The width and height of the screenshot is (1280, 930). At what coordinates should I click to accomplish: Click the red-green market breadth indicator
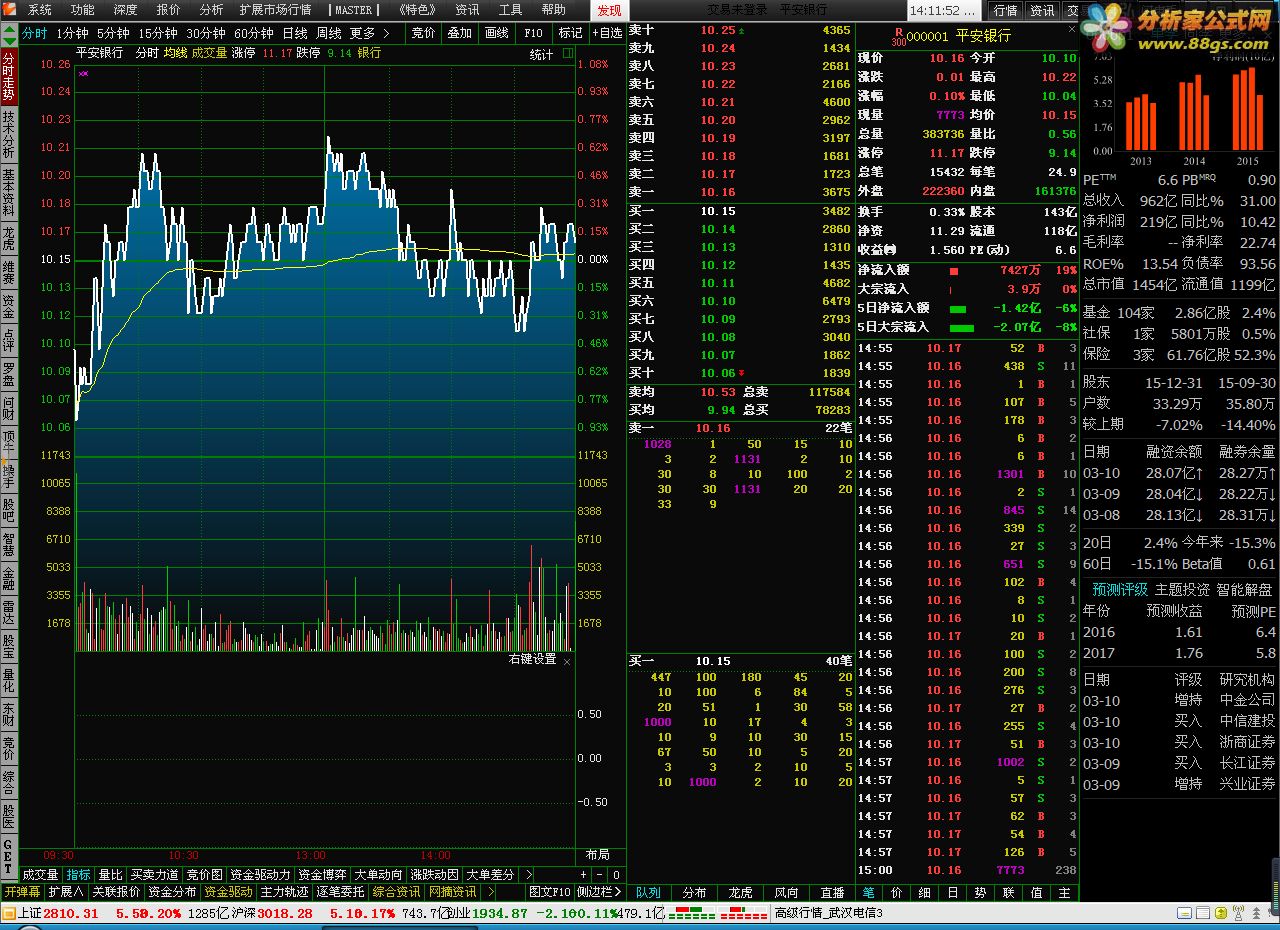[x=717, y=913]
